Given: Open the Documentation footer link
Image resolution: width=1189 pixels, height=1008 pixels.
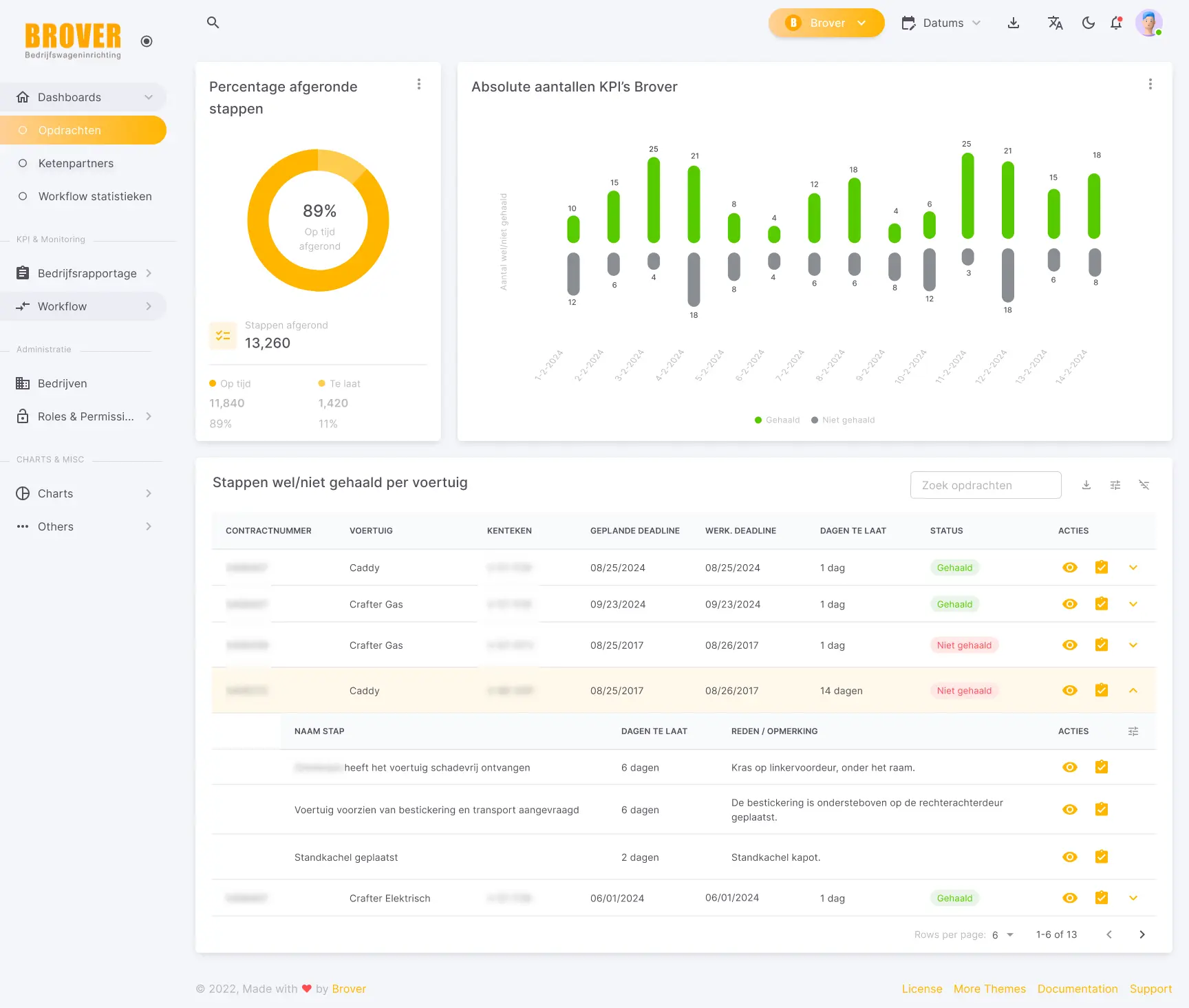Looking at the screenshot, I should (x=1078, y=989).
